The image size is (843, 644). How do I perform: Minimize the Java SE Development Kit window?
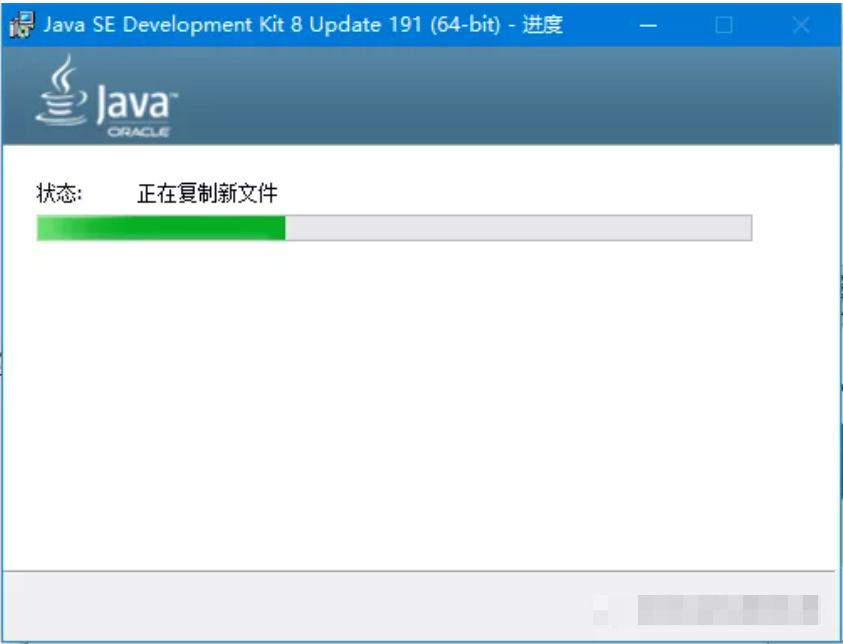tap(648, 25)
